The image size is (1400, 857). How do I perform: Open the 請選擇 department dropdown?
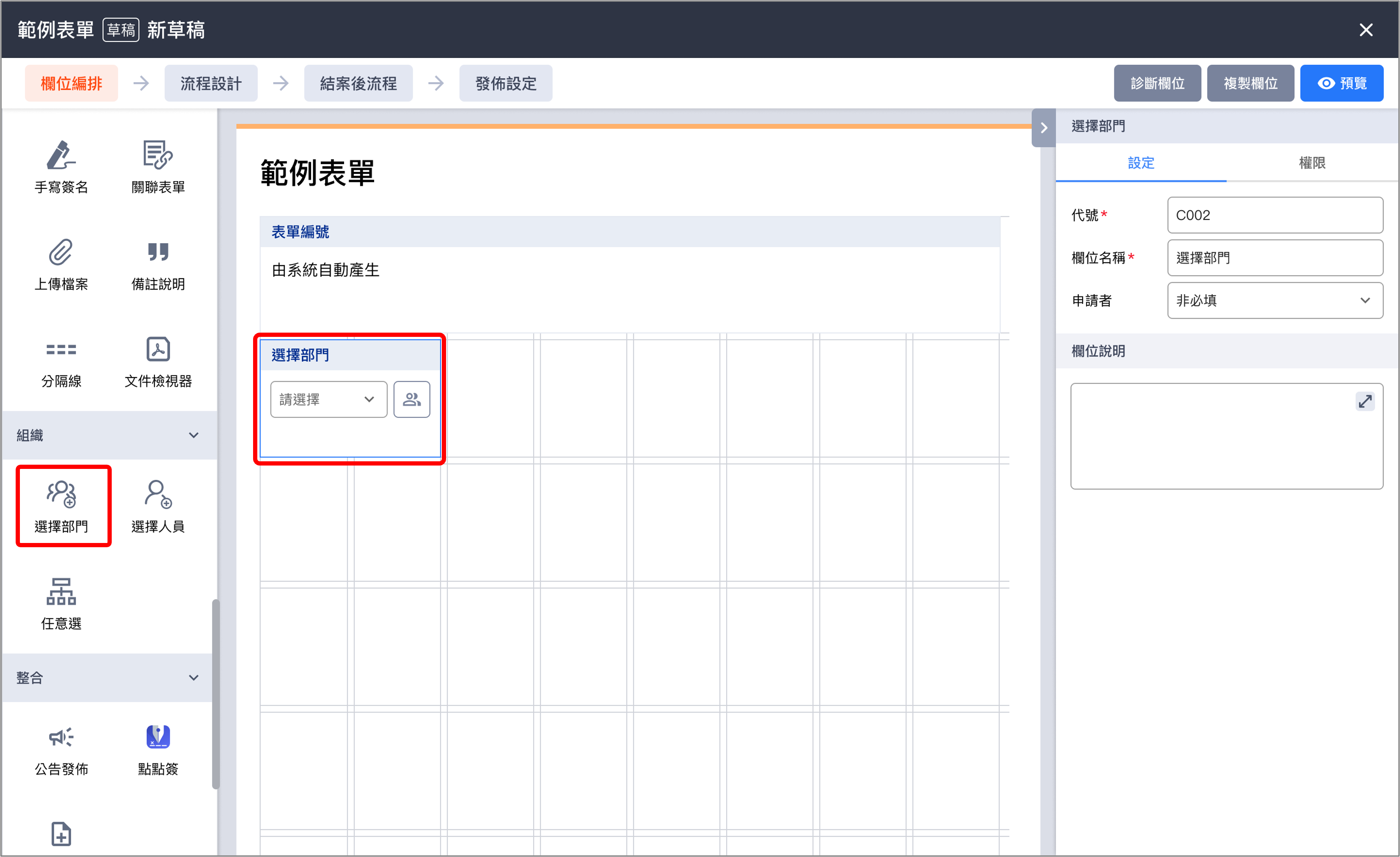(328, 400)
